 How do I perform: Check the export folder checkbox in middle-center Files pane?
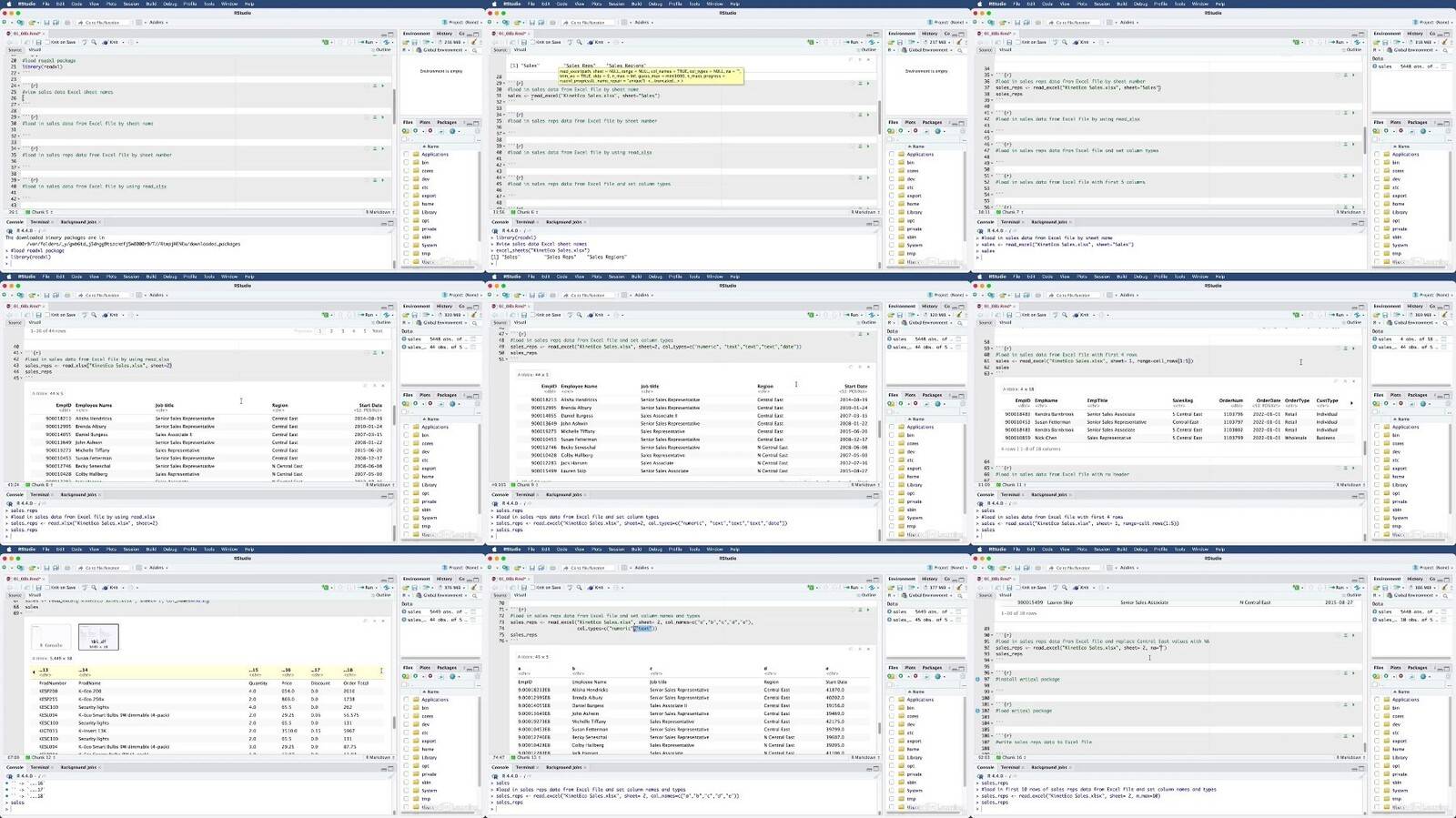891,468
